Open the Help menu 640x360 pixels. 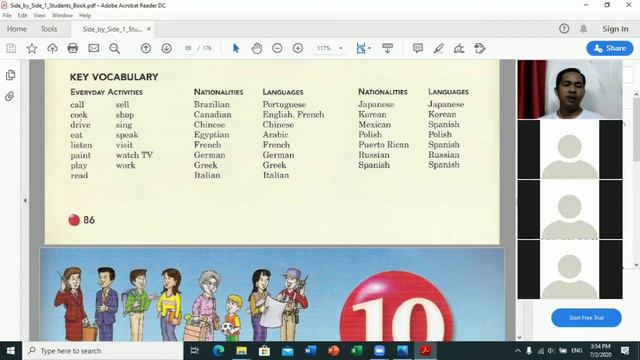[x=85, y=16]
